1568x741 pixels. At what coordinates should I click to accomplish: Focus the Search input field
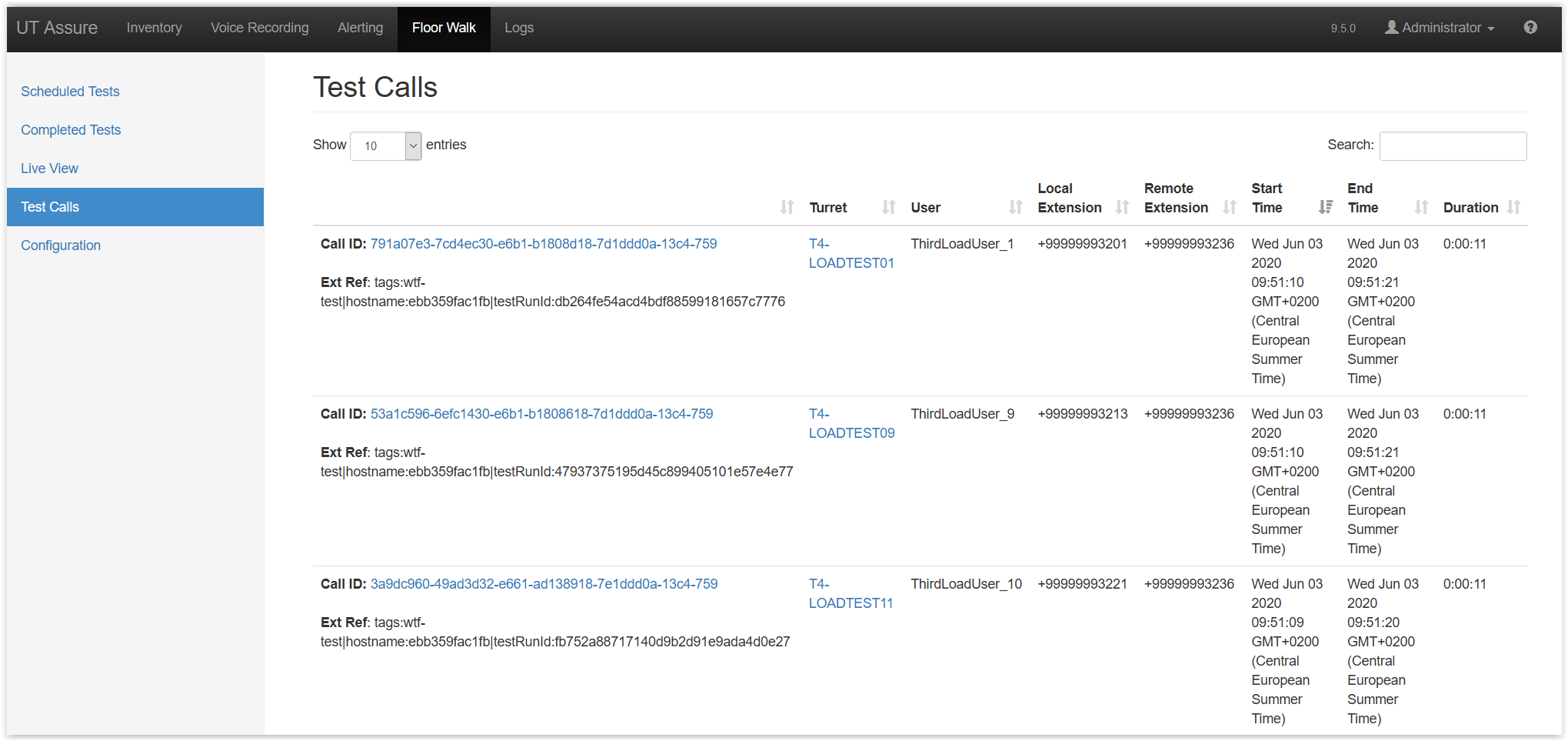[x=1453, y=145]
